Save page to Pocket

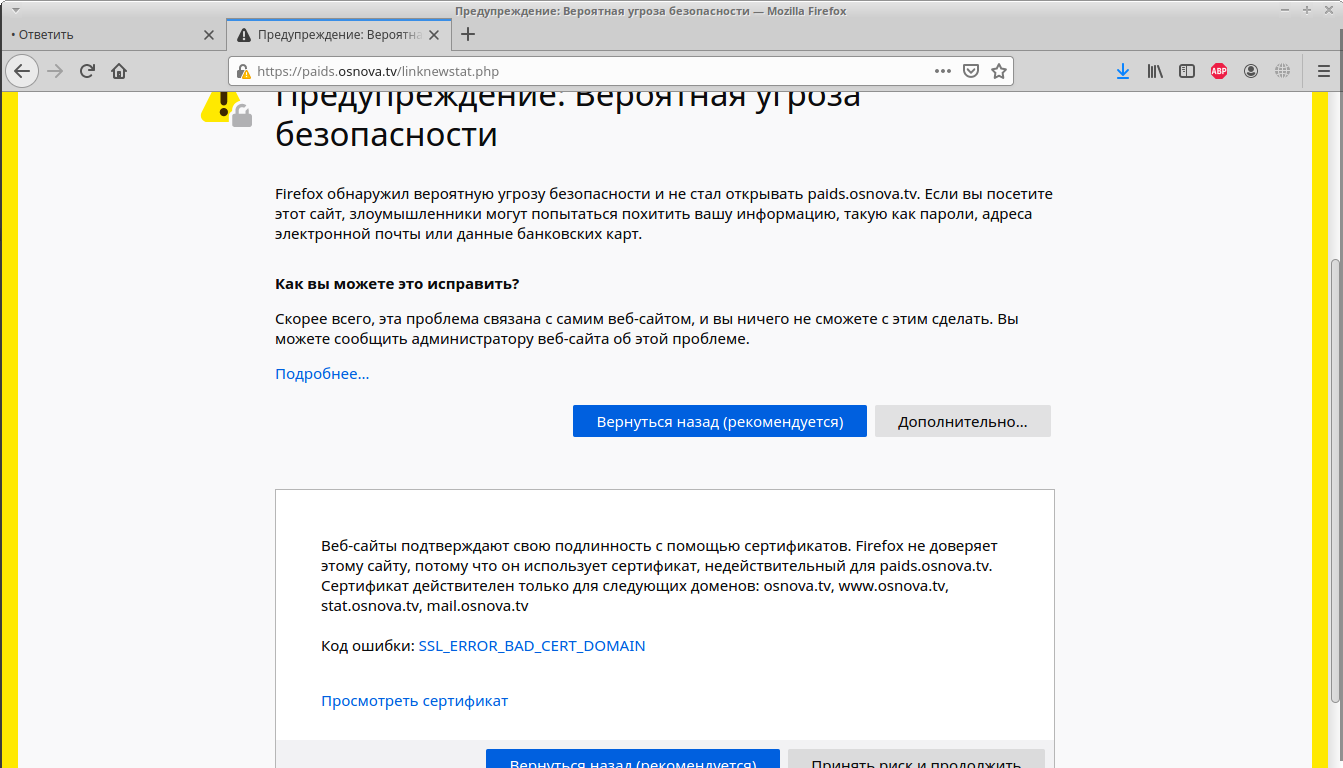(x=970, y=71)
